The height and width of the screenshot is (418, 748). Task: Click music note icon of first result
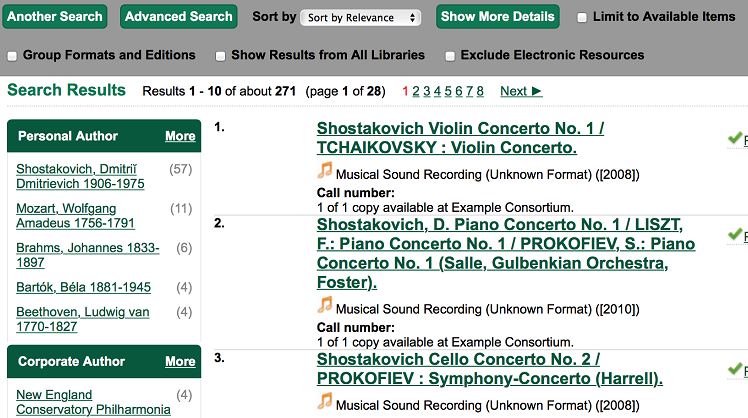point(325,170)
